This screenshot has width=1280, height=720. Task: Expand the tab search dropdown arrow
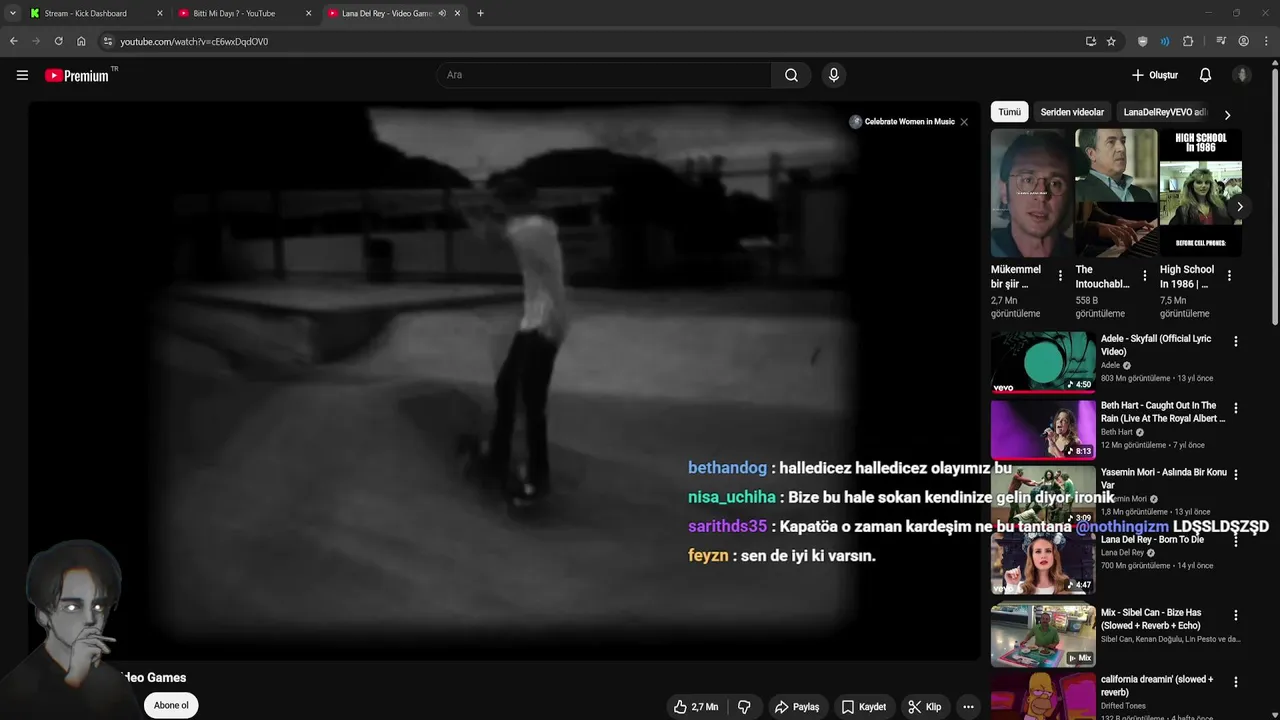click(12, 13)
